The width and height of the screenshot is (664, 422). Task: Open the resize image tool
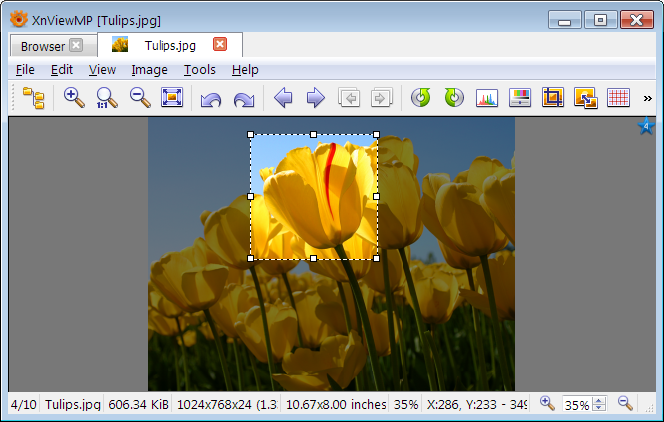coord(586,98)
